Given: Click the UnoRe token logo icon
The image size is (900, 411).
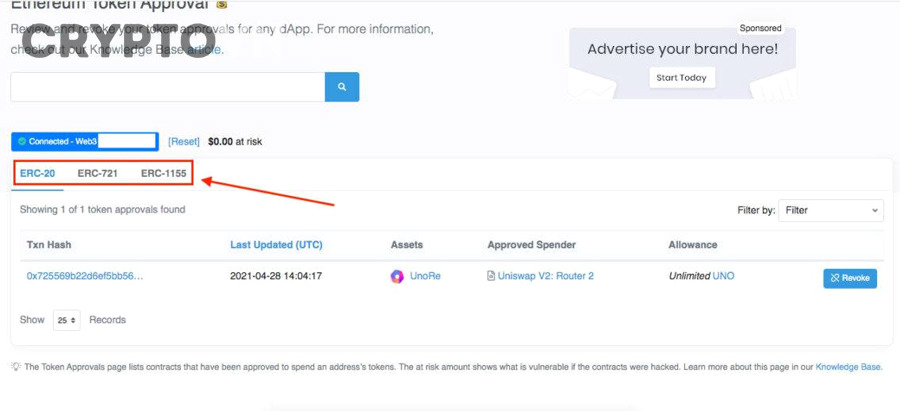Looking at the screenshot, I should 397,277.
